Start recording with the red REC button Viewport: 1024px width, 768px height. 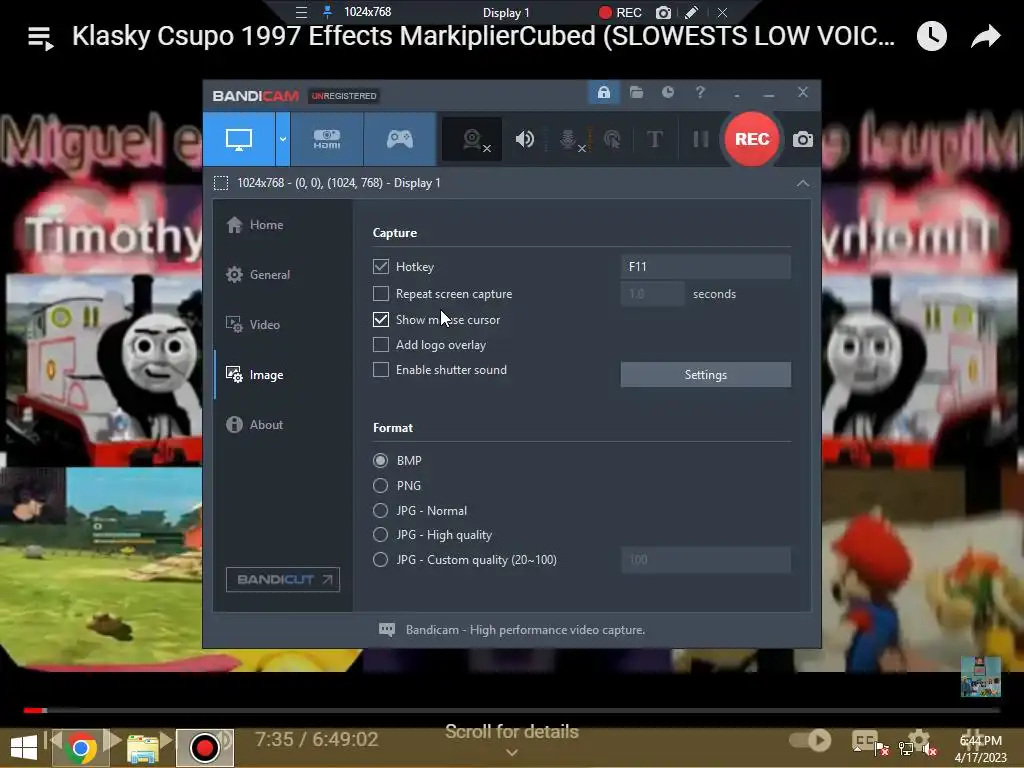pyautogui.click(x=752, y=139)
